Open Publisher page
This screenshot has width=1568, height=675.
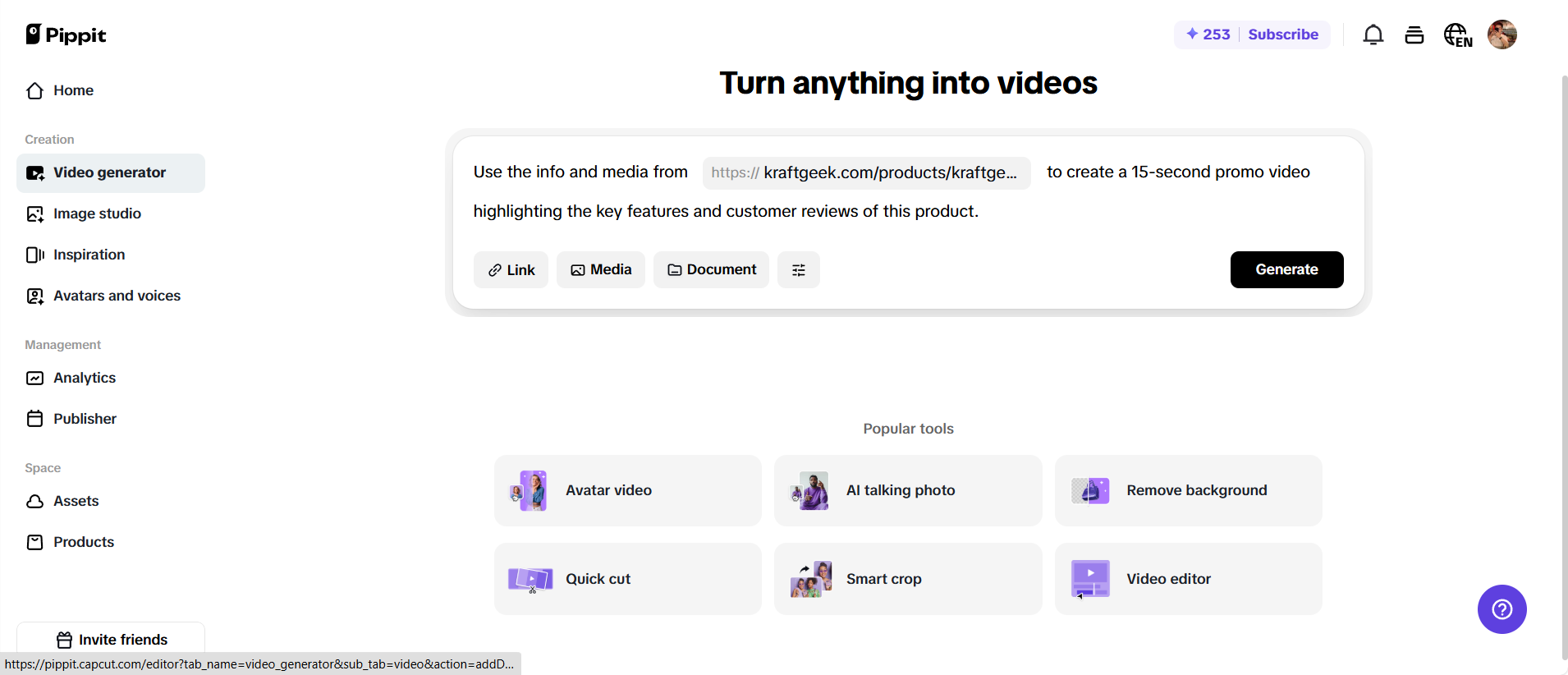[x=111, y=419]
